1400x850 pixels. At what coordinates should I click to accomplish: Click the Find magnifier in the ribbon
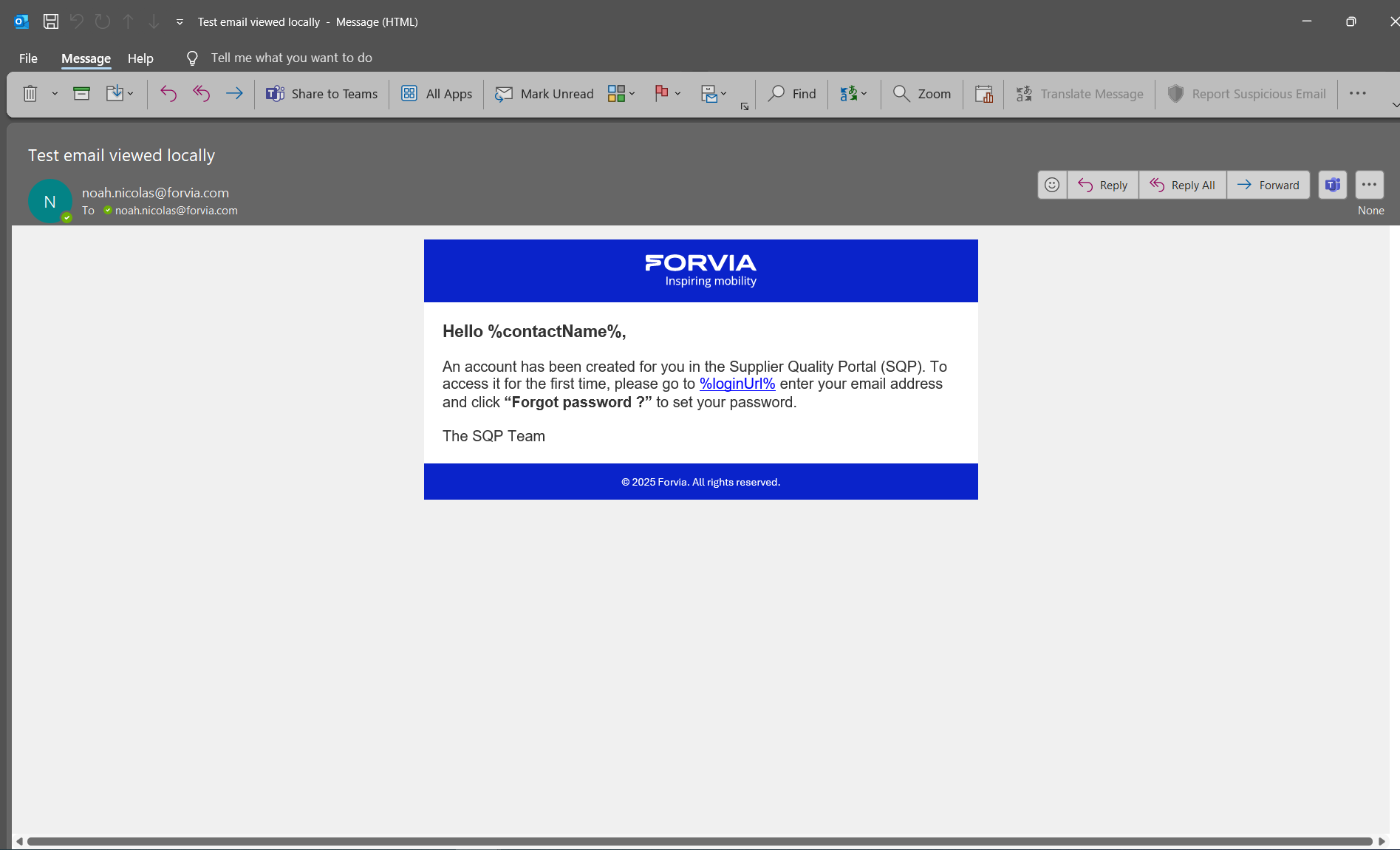click(x=792, y=94)
